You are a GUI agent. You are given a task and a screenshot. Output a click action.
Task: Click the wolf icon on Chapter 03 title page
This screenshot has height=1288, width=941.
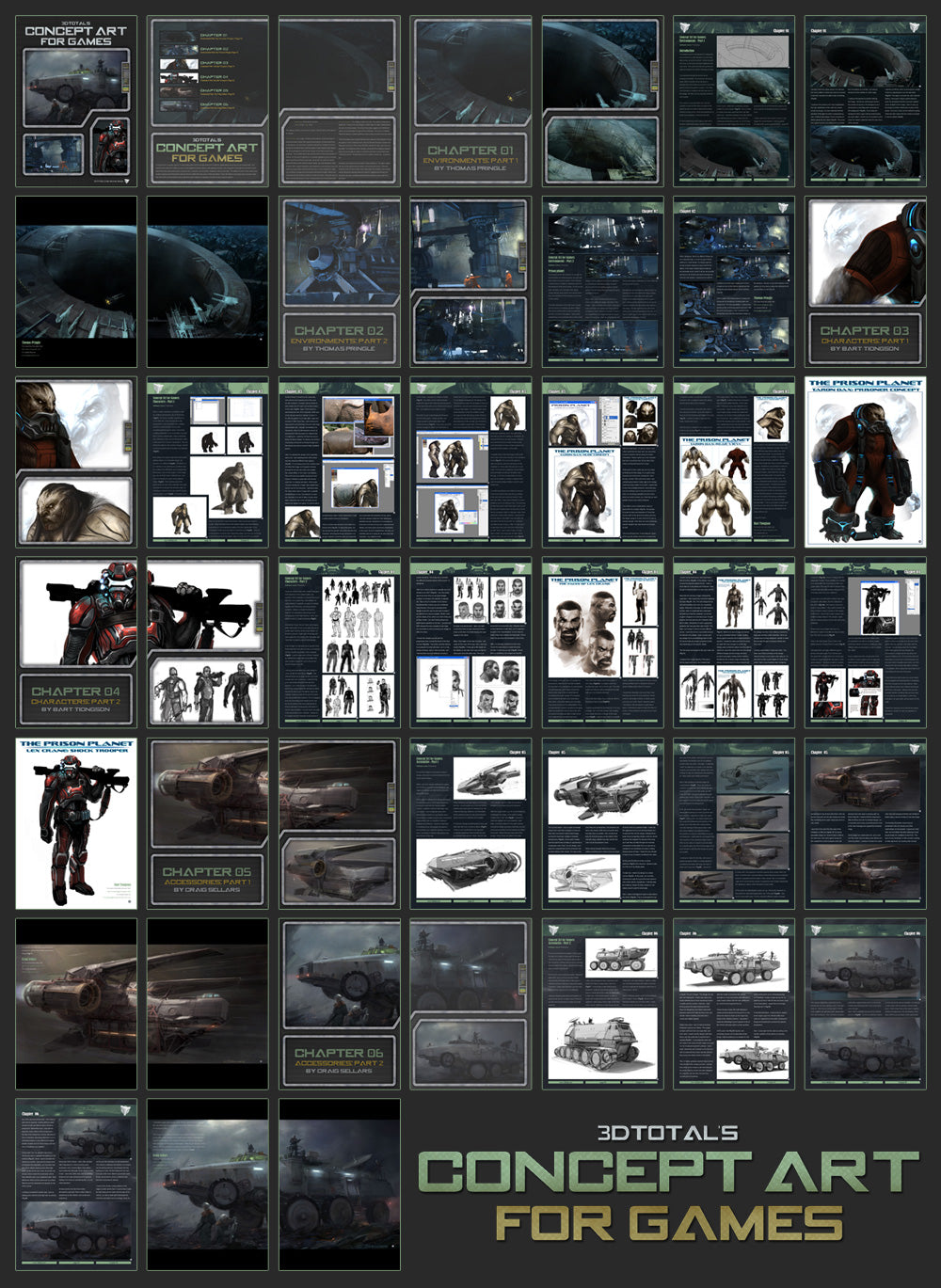pos(157,388)
